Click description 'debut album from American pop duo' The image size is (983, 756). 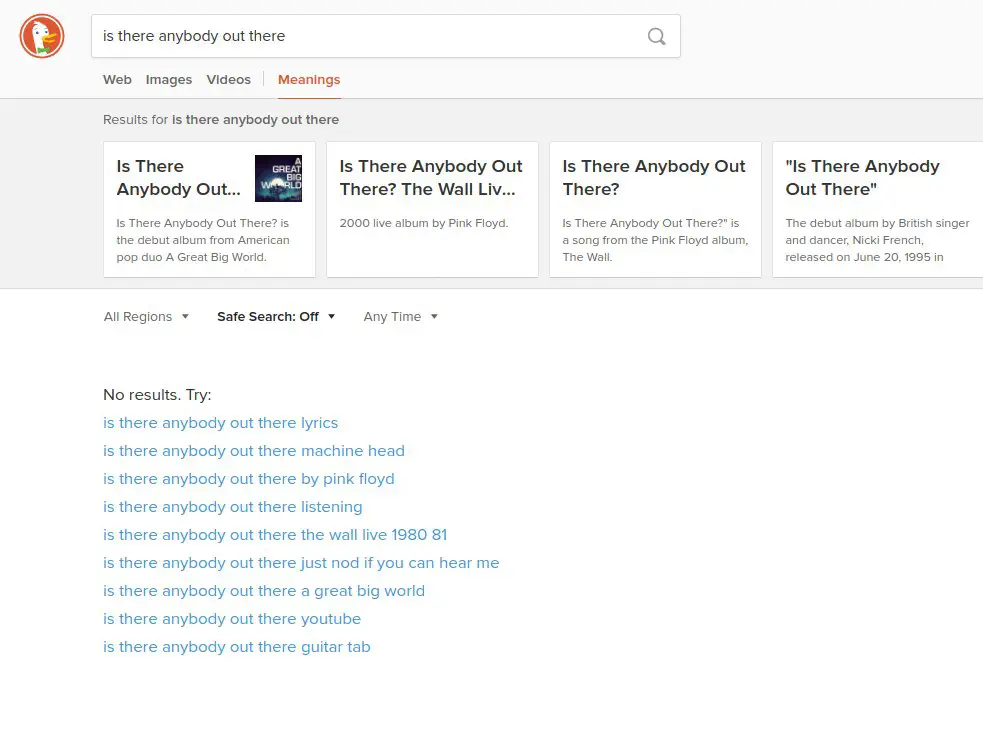(202, 240)
